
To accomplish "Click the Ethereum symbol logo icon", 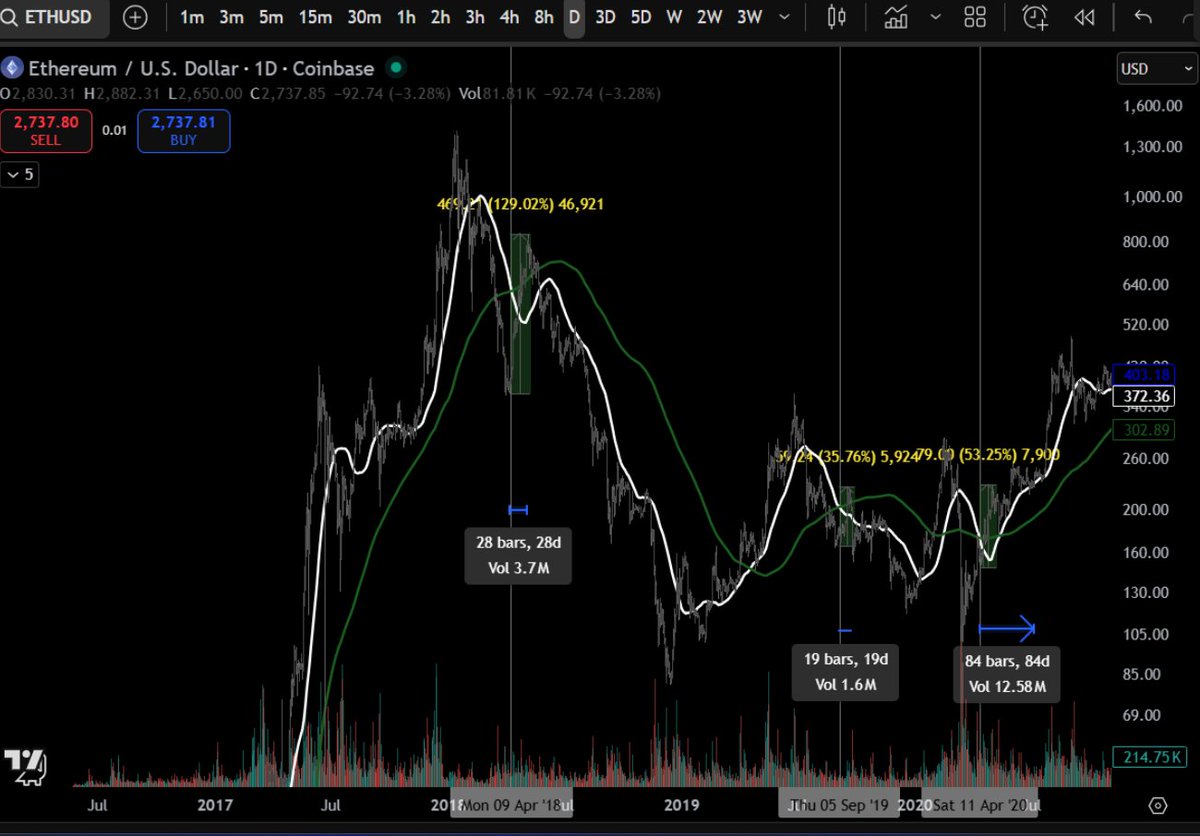I will [12, 68].
